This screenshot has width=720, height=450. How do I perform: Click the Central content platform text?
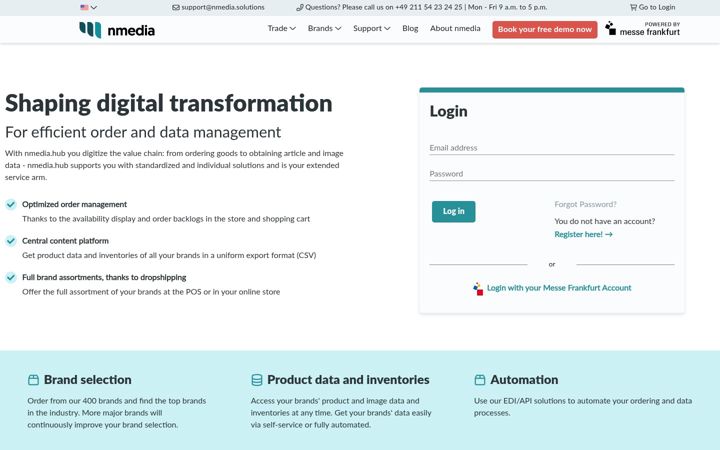point(65,241)
